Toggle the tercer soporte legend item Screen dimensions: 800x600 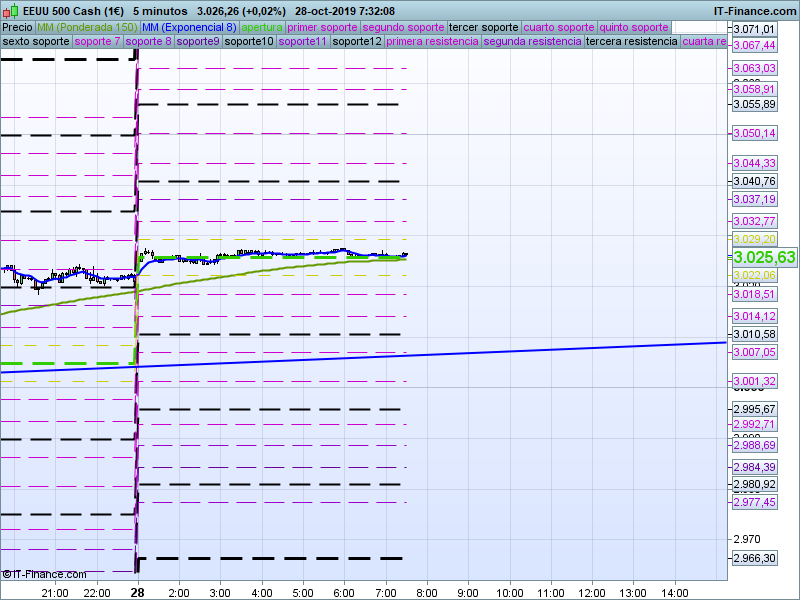click(483, 27)
